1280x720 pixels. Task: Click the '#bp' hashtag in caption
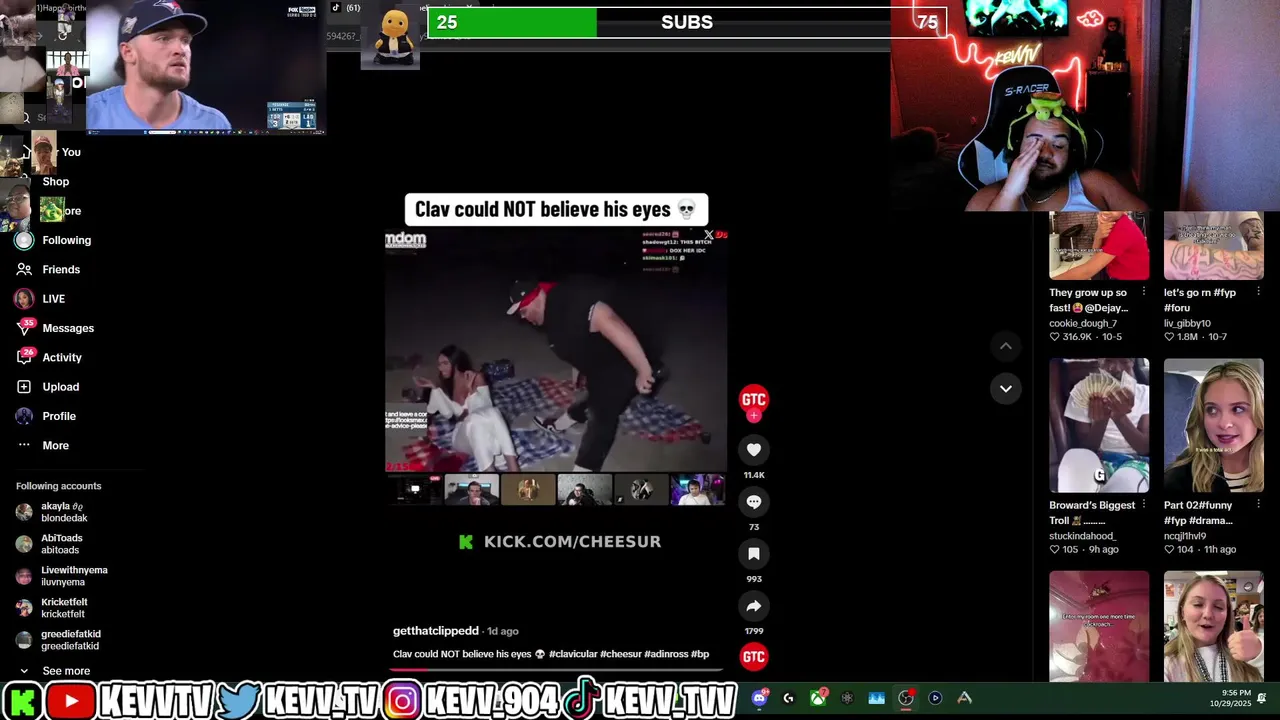(700, 654)
